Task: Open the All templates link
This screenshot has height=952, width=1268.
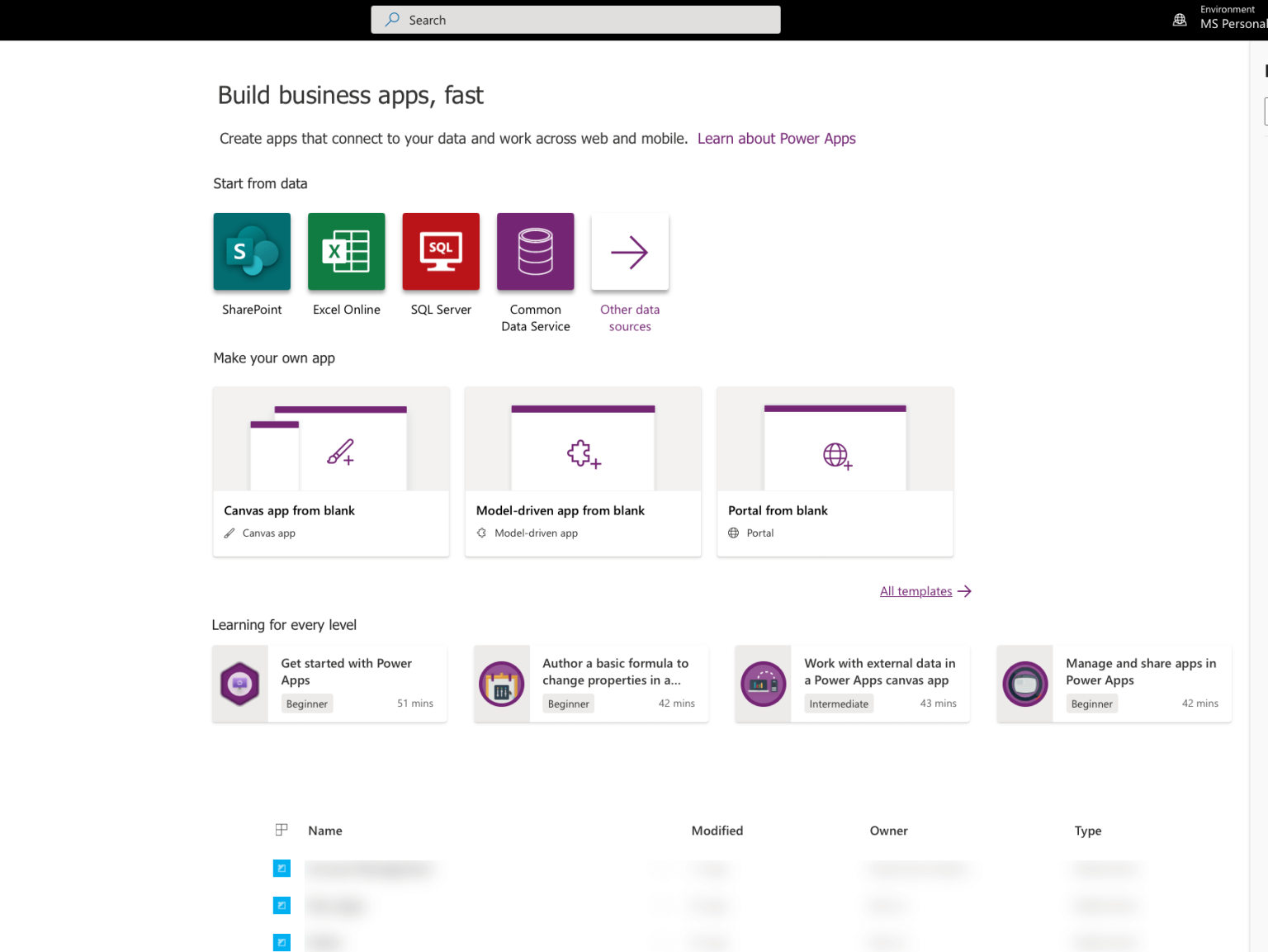Action: [916, 591]
